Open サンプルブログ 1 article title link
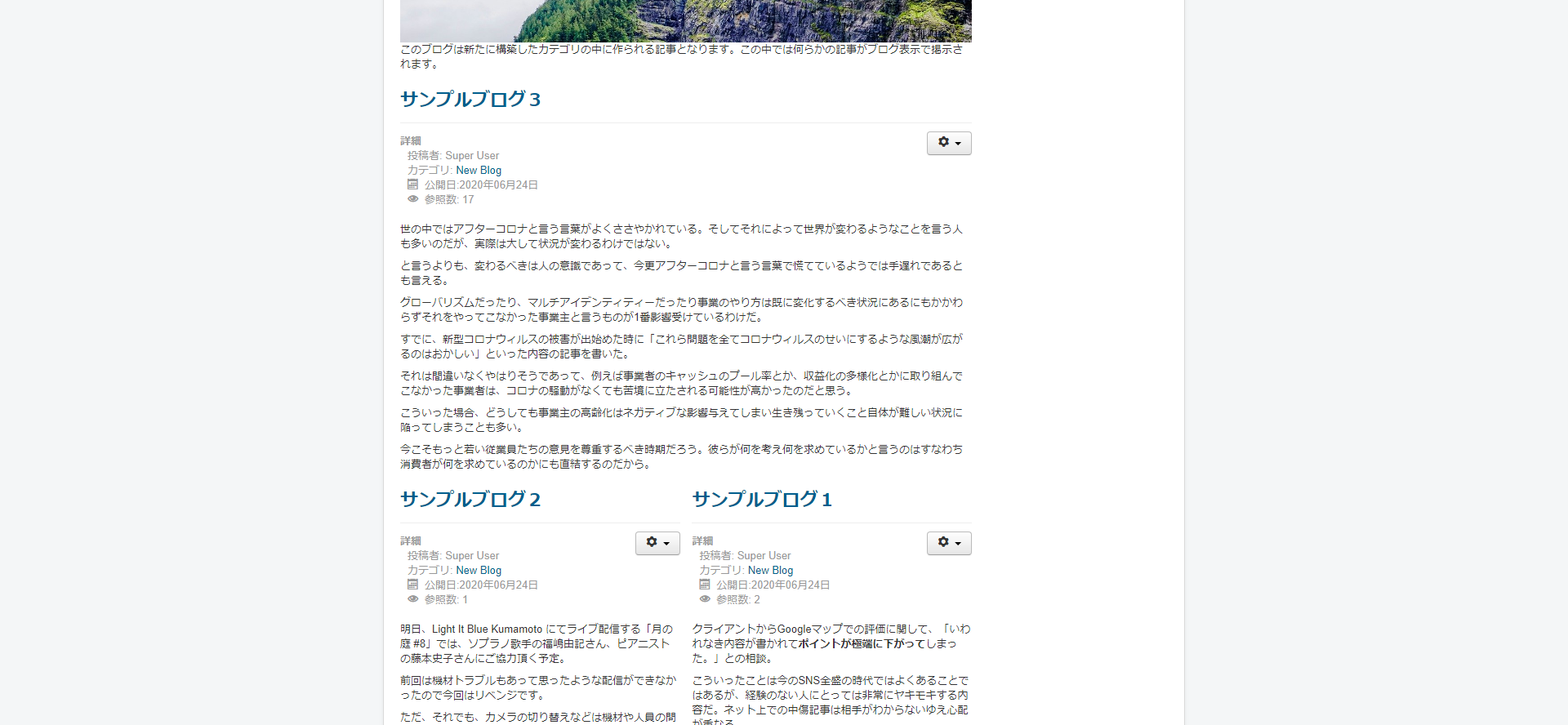Viewport: 1568px width, 725px height. click(x=762, y=500)
